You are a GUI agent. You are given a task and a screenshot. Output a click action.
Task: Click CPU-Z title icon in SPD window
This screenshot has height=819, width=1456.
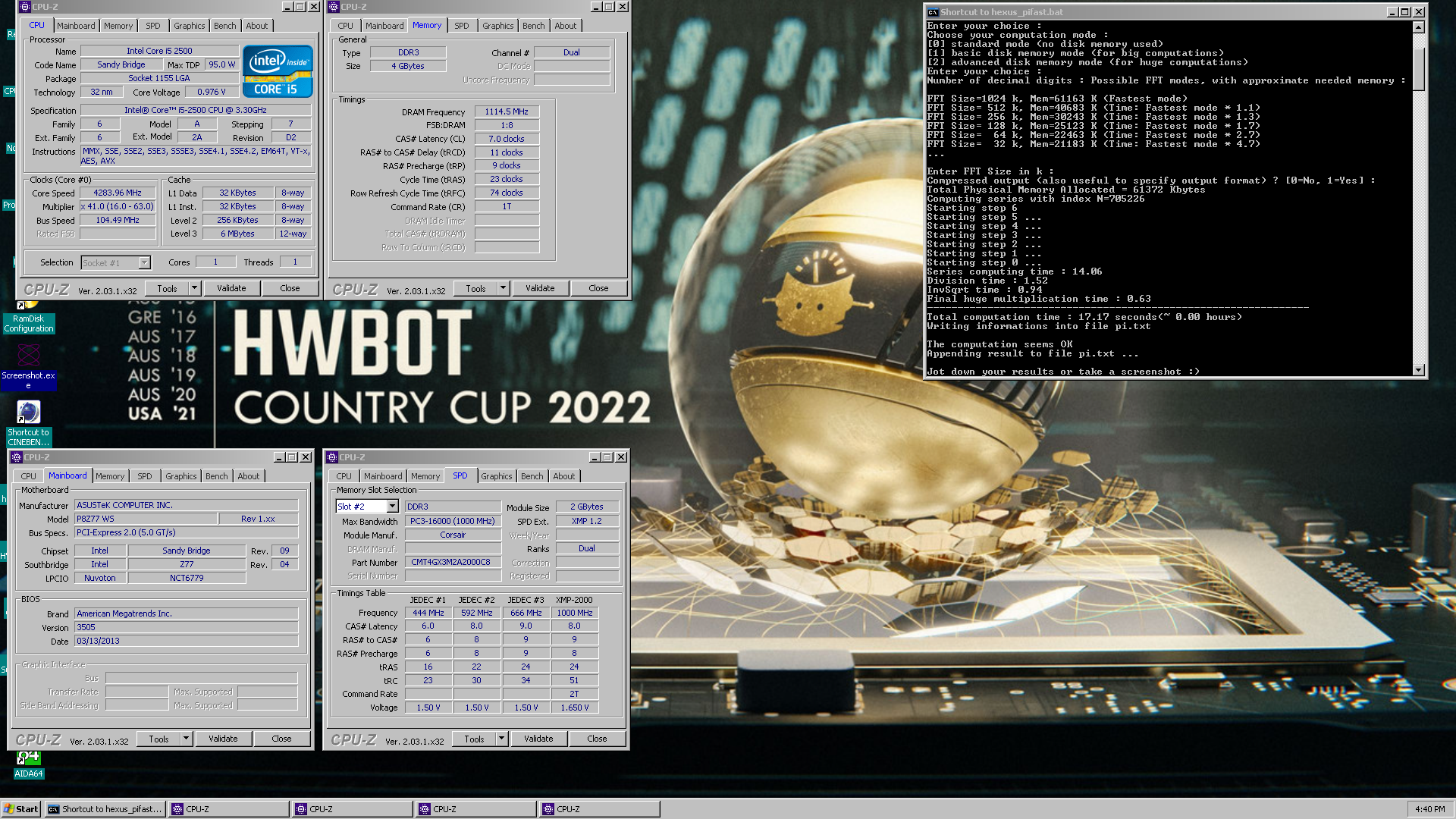(332, 457)
